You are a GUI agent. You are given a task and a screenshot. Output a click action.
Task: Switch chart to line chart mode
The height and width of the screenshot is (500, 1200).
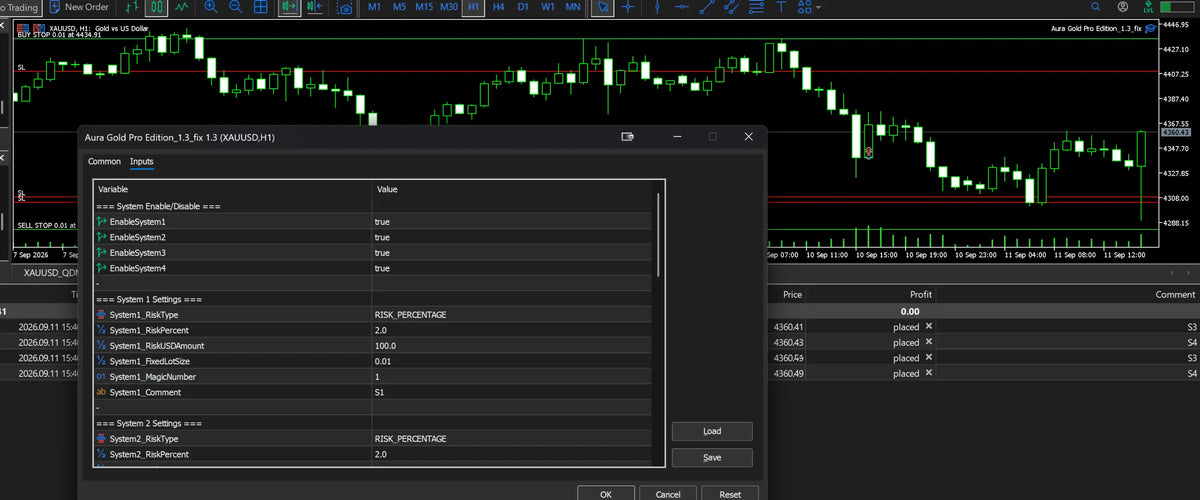[181, 7]
